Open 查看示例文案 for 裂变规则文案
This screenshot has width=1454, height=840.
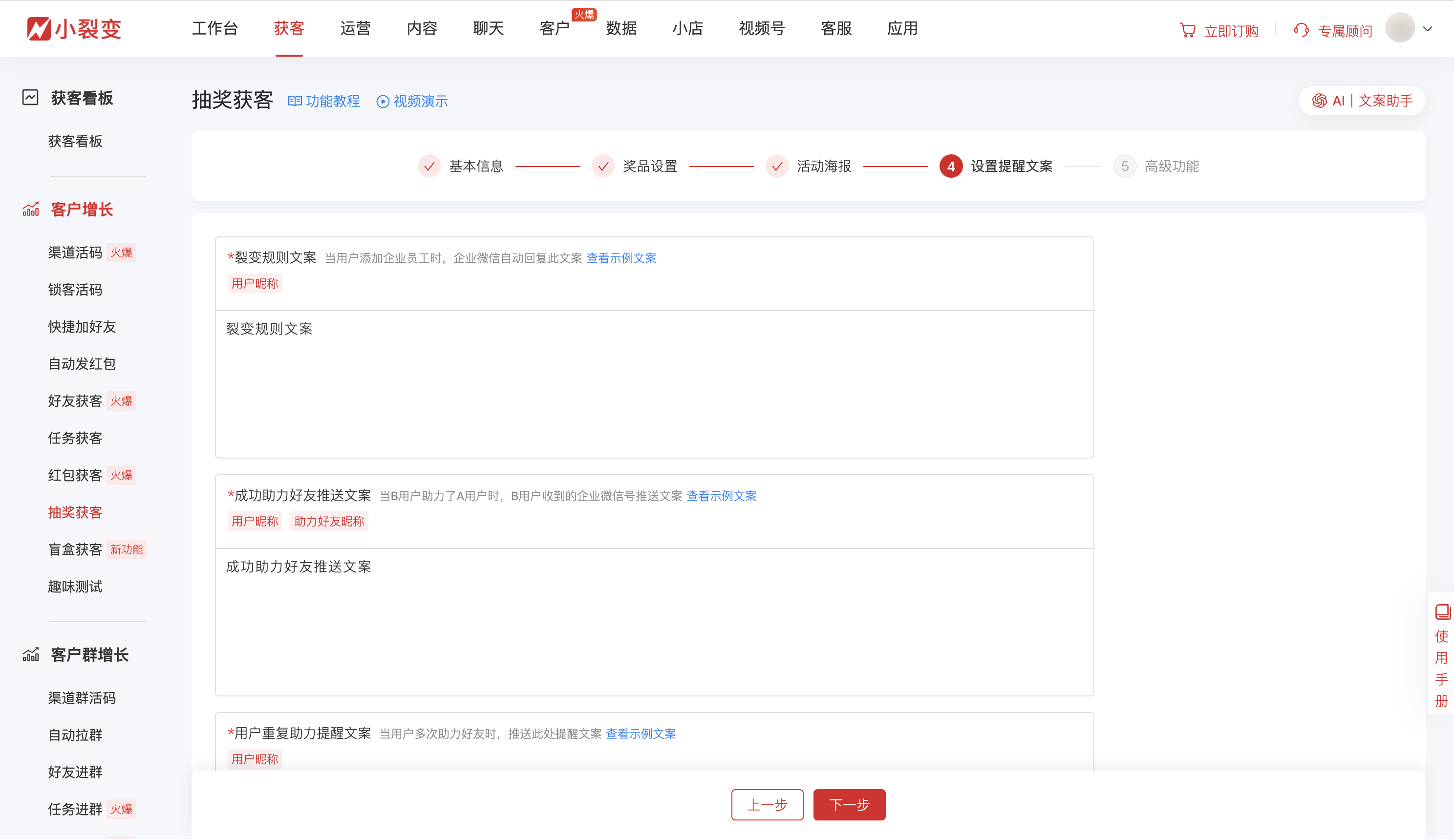click(621, 258)
